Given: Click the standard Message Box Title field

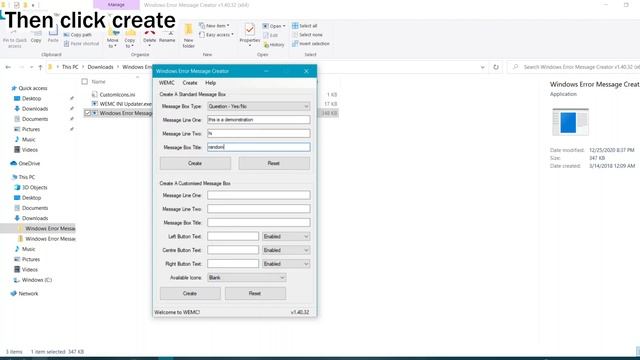Looking at the screenshot, I should coord(258,147).
